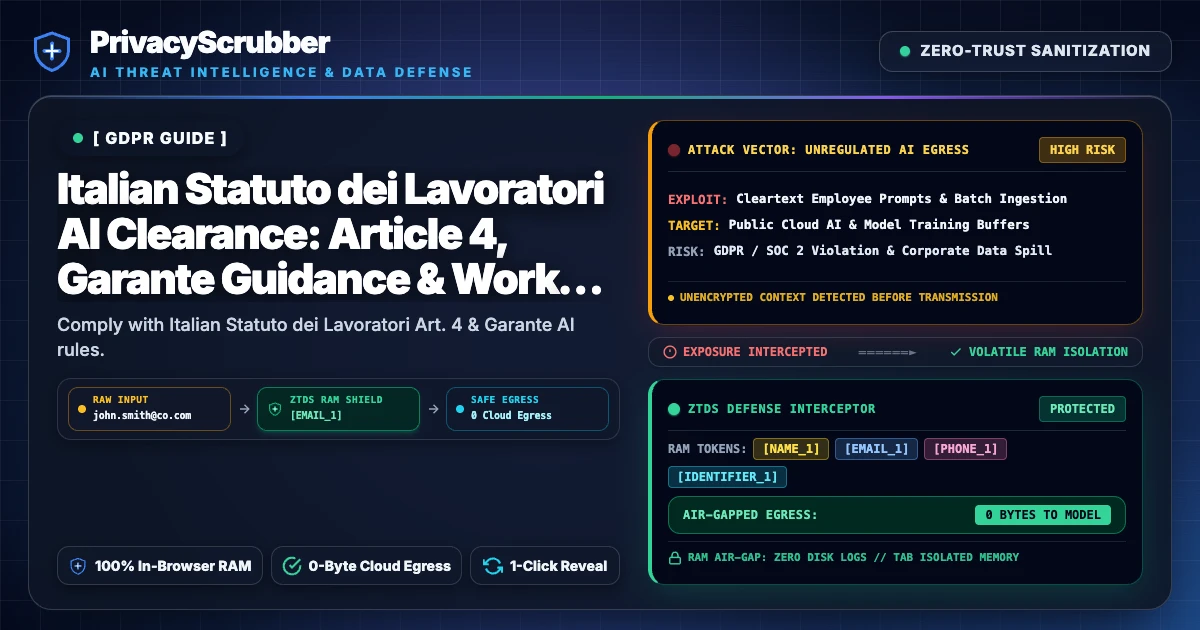Click the 0 Bytes To Model badge
This screenshot has width=1200, height=630.
point(1043,515)
